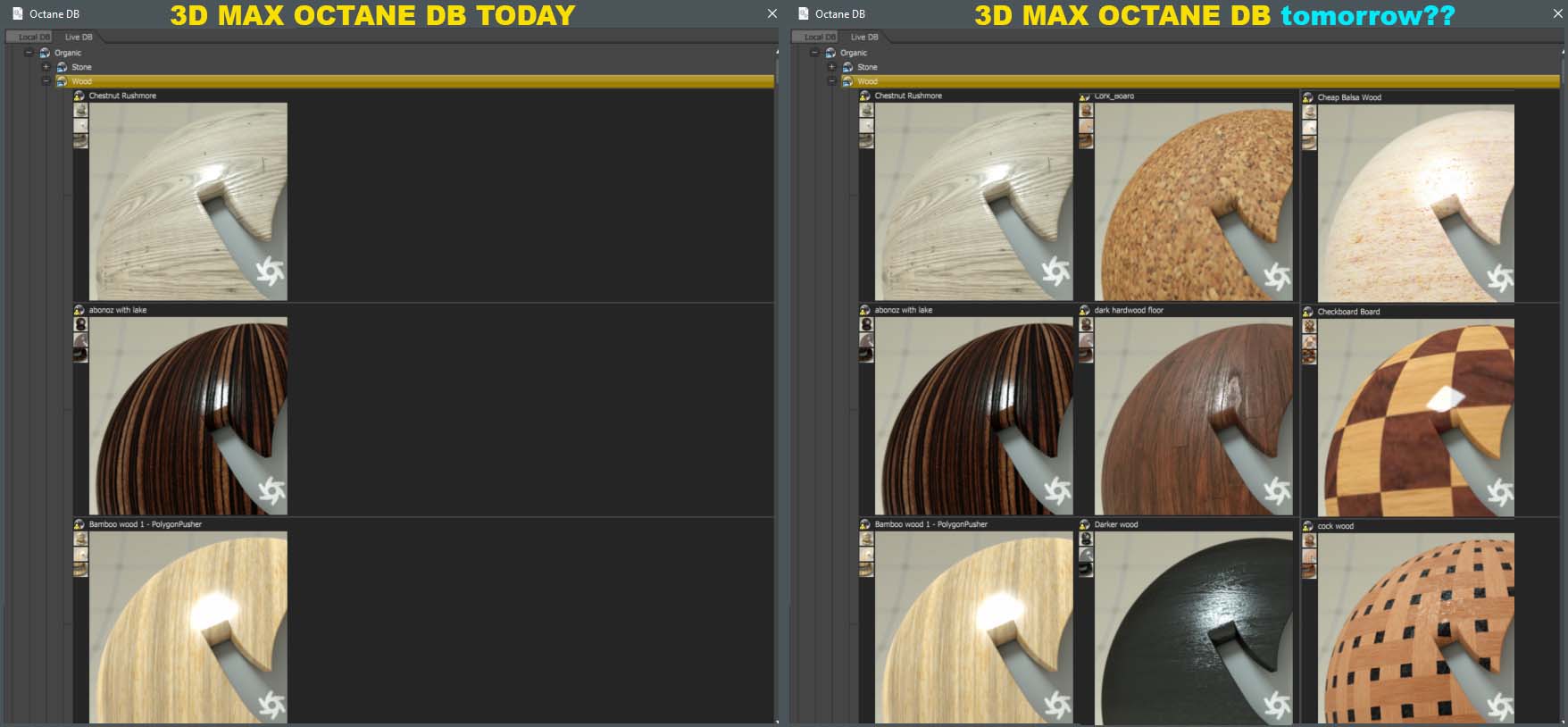Pick the dark hardwood floor sphere preview
The height and width of the screenshot is (727, 1568).
(x=1194, y=415)
